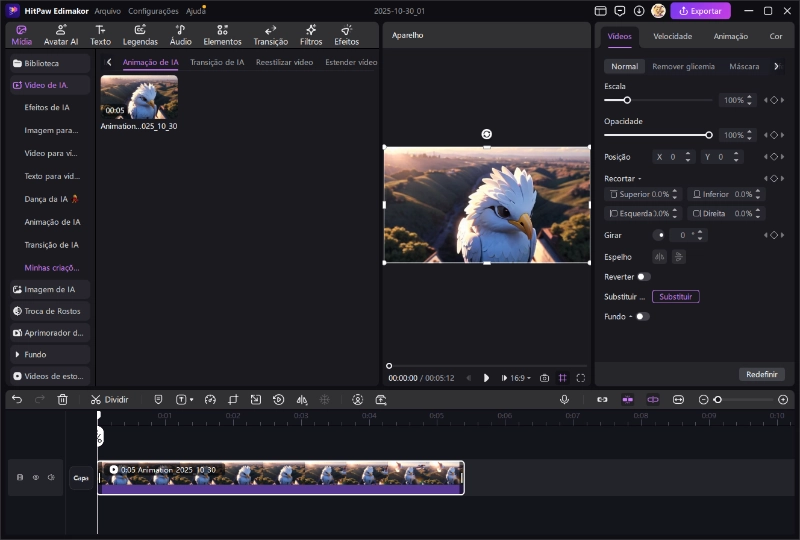Open the Filtros panel

(311, 36)
